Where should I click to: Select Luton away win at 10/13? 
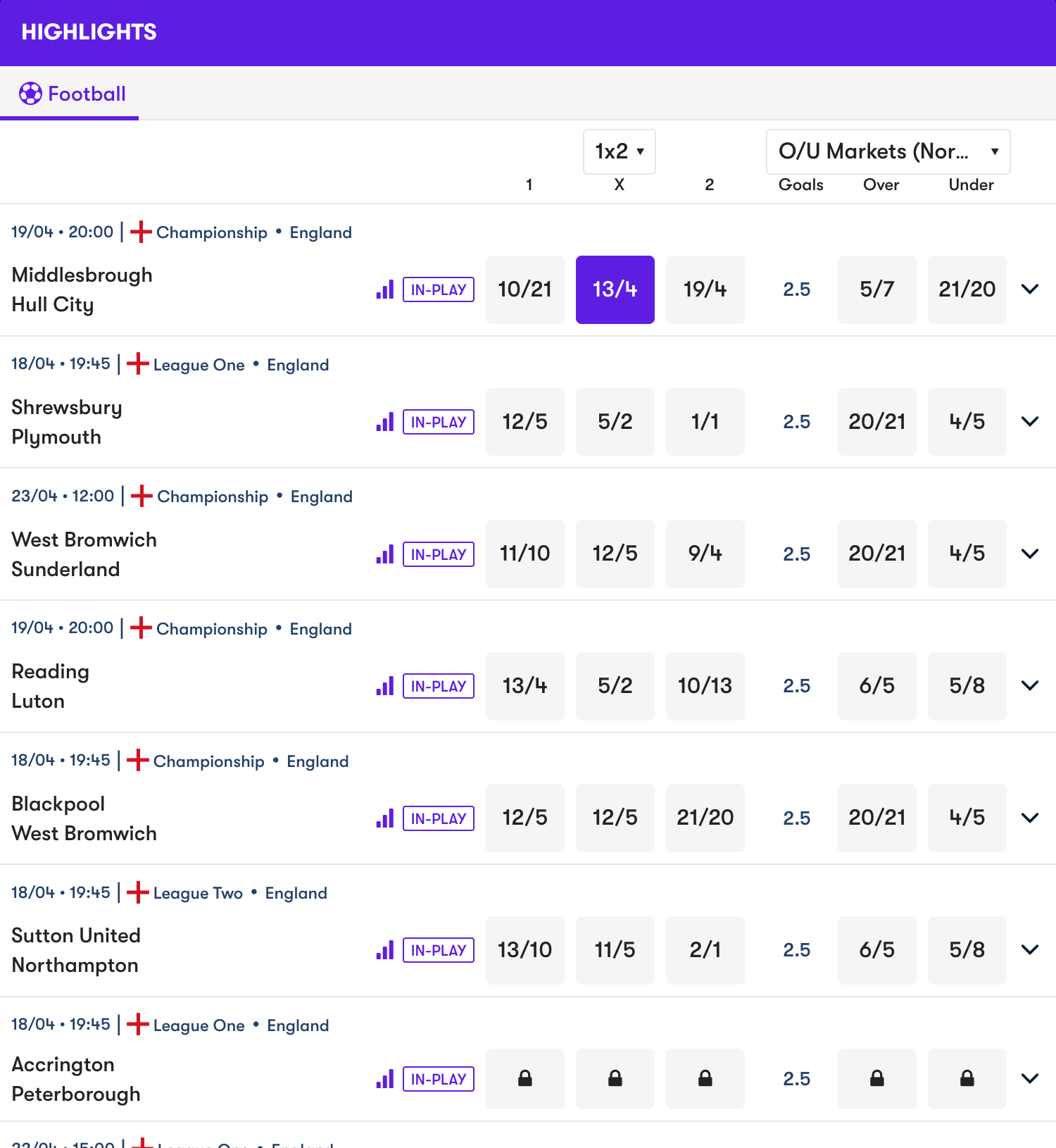pyautogui.click(x=705, y=686)
